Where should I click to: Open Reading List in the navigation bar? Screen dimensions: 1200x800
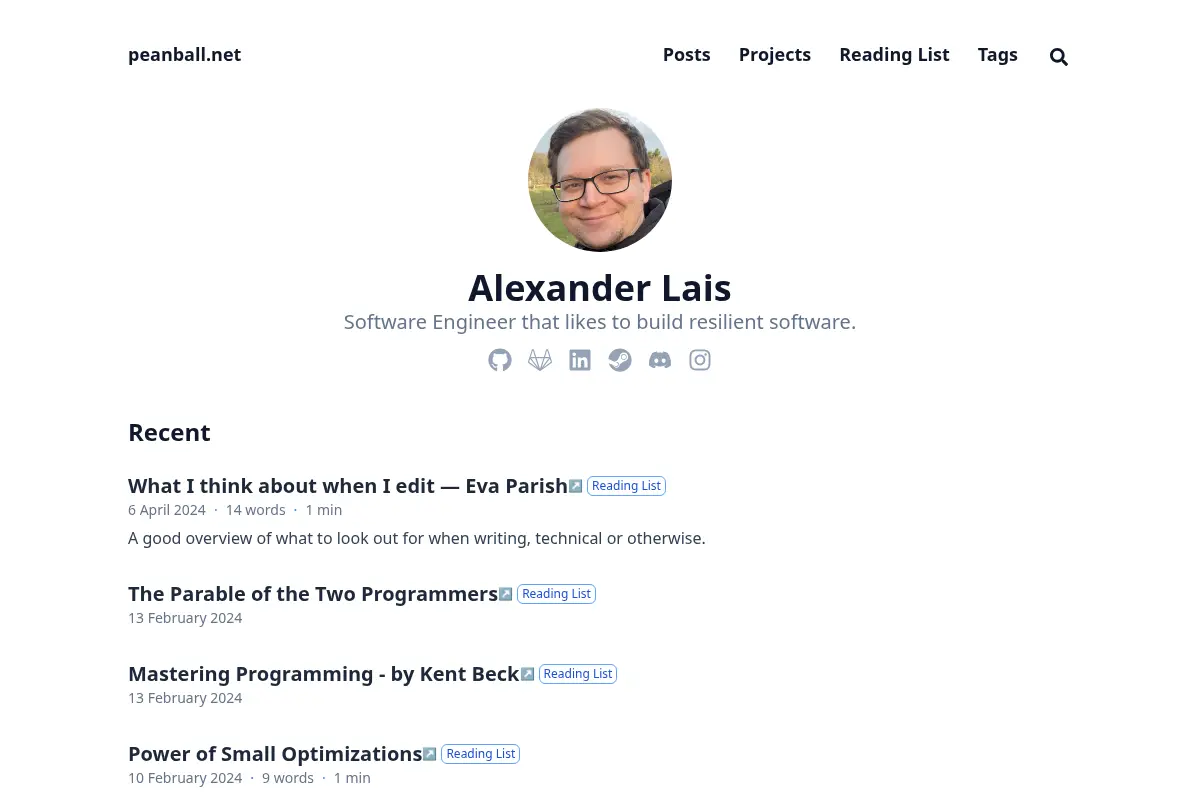894,55
